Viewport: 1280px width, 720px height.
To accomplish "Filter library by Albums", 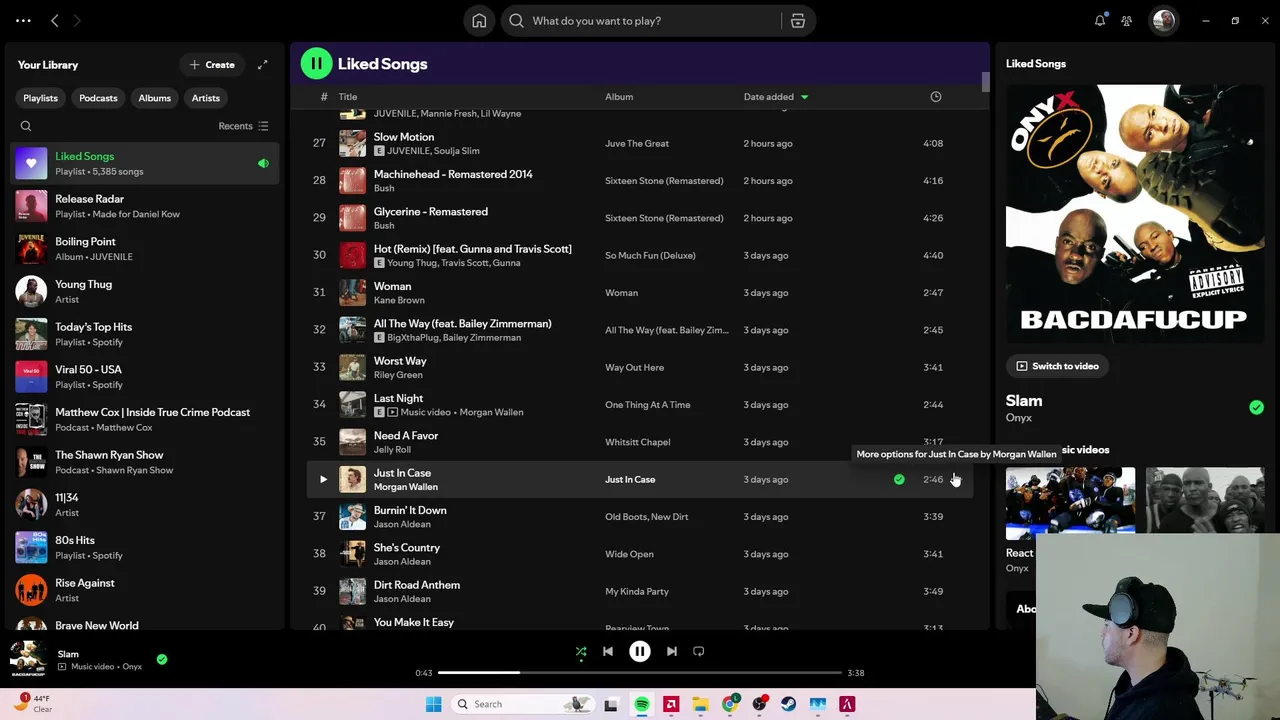I will coord(154,98).
